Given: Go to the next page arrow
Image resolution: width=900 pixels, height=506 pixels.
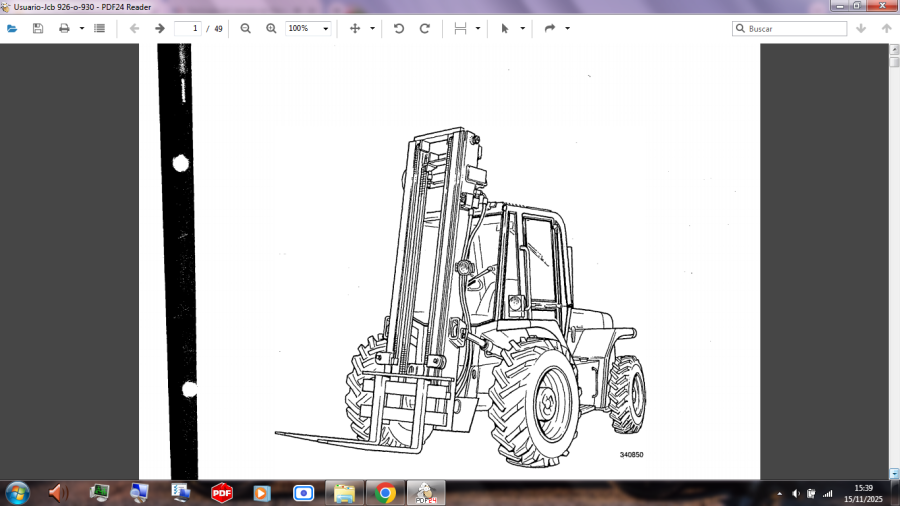Looking at the screenshot, I should pyautogui.click(x=160, y=28).
